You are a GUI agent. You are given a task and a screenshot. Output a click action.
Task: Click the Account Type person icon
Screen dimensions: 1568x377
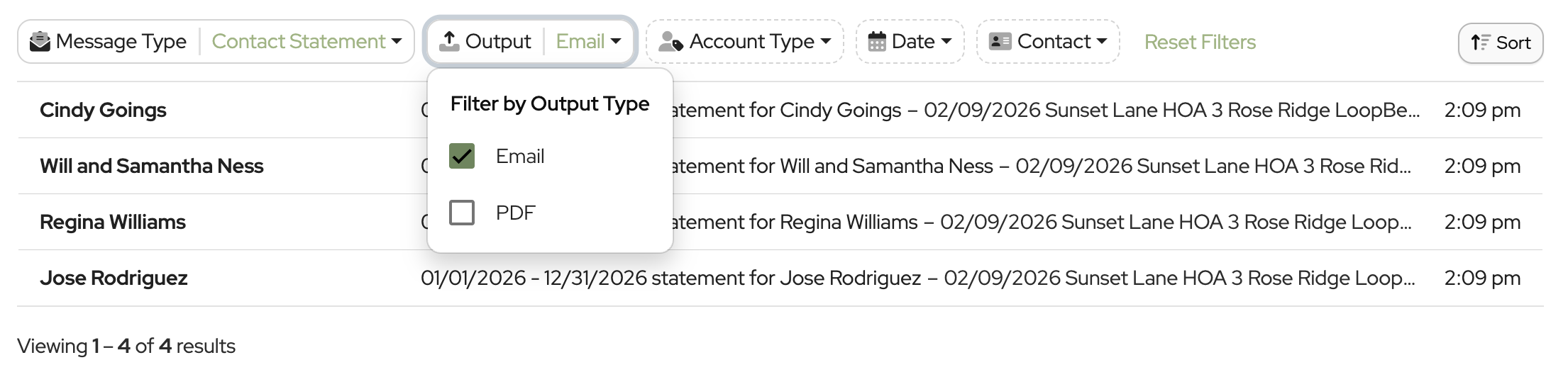pyautogui.click(x=670, y=42)
